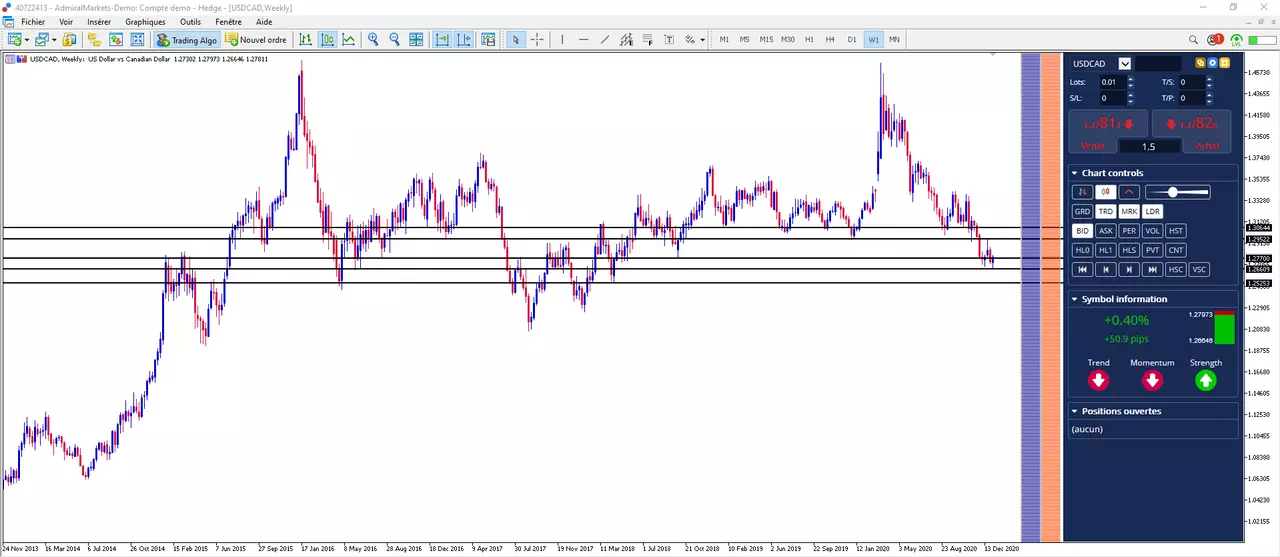Switch chart to line chart icon
Image resolution: width=1280 pixels, height=557 pixels.
tap(349, 40)
